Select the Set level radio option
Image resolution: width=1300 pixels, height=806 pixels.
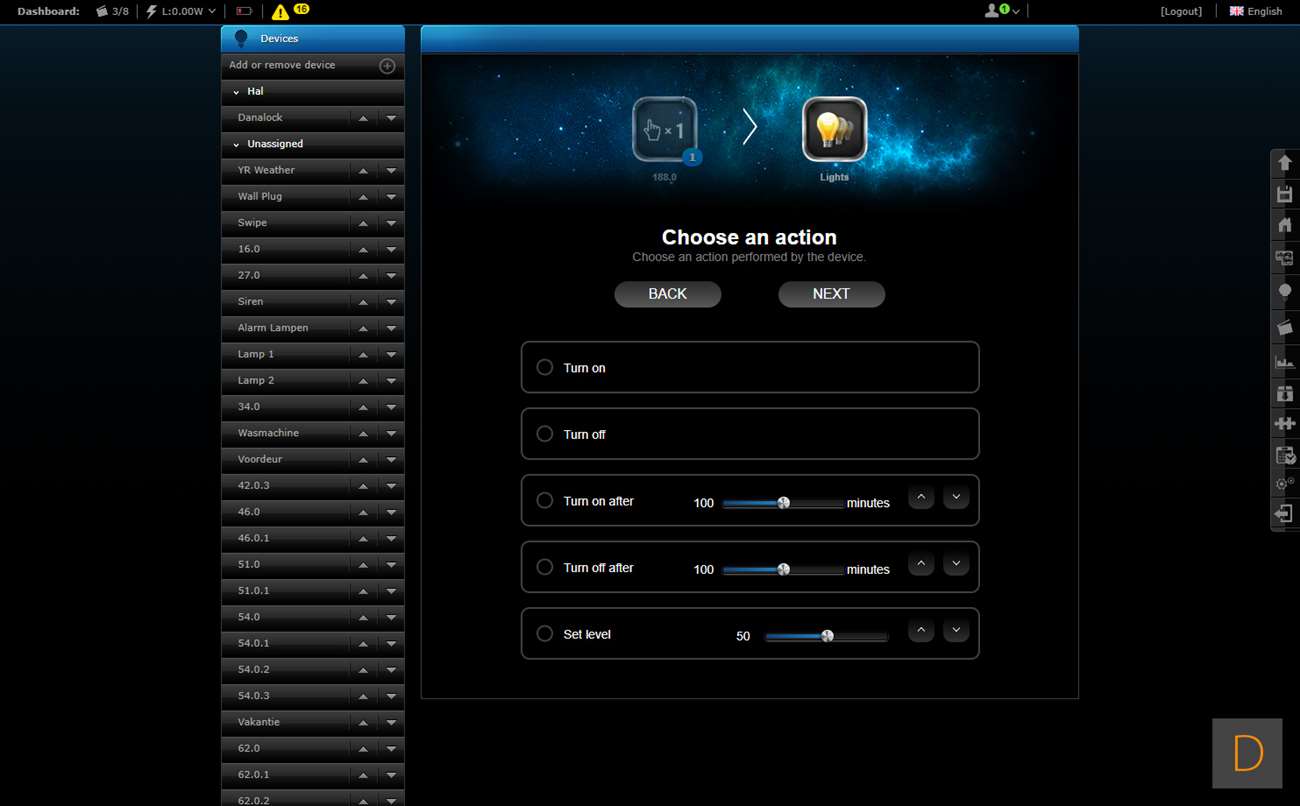click(x=545, y=633)
